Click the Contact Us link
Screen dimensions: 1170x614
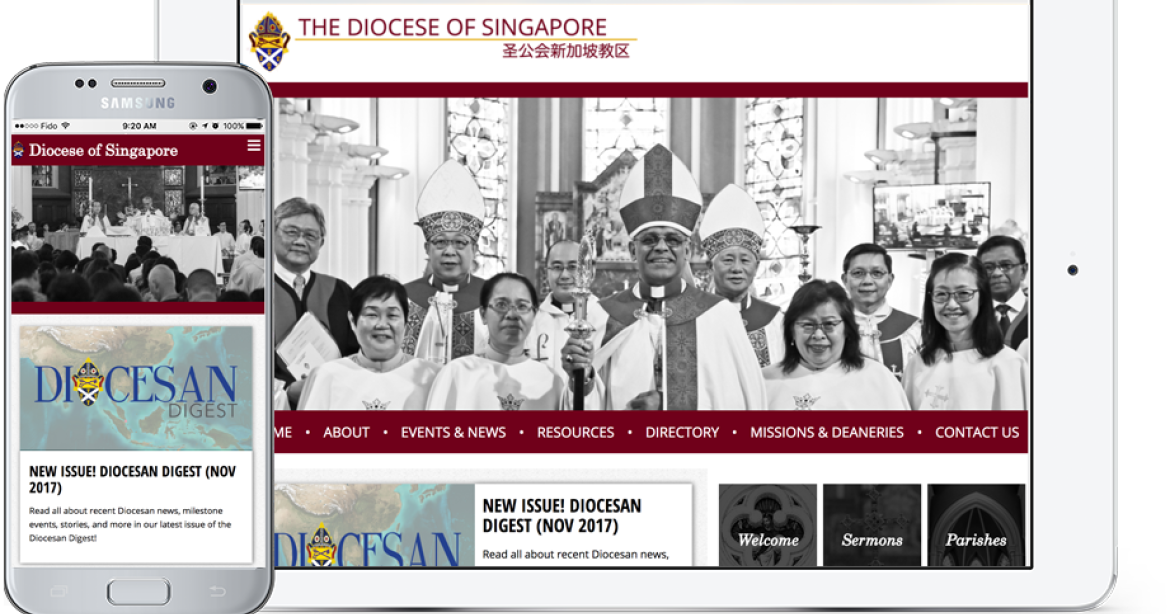[977, 432]
